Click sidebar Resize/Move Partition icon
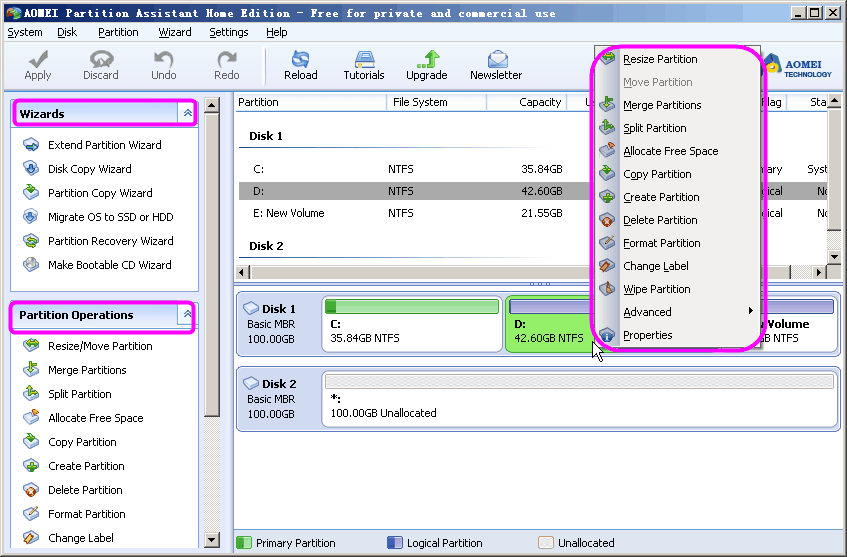This screenshot has height=557, width=847. click(x=31, y=345)
